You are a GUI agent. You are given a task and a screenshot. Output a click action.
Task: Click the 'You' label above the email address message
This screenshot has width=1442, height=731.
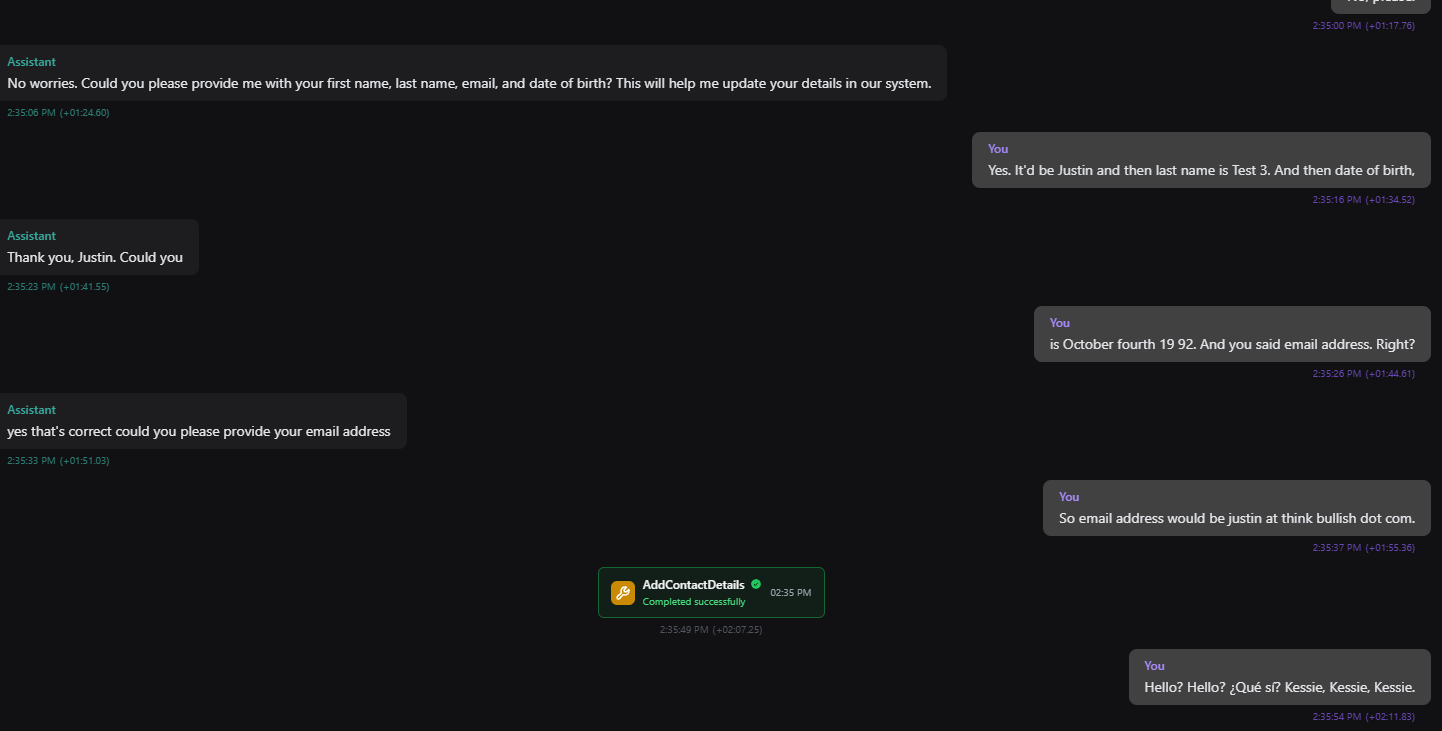[x=1069, y=497]
